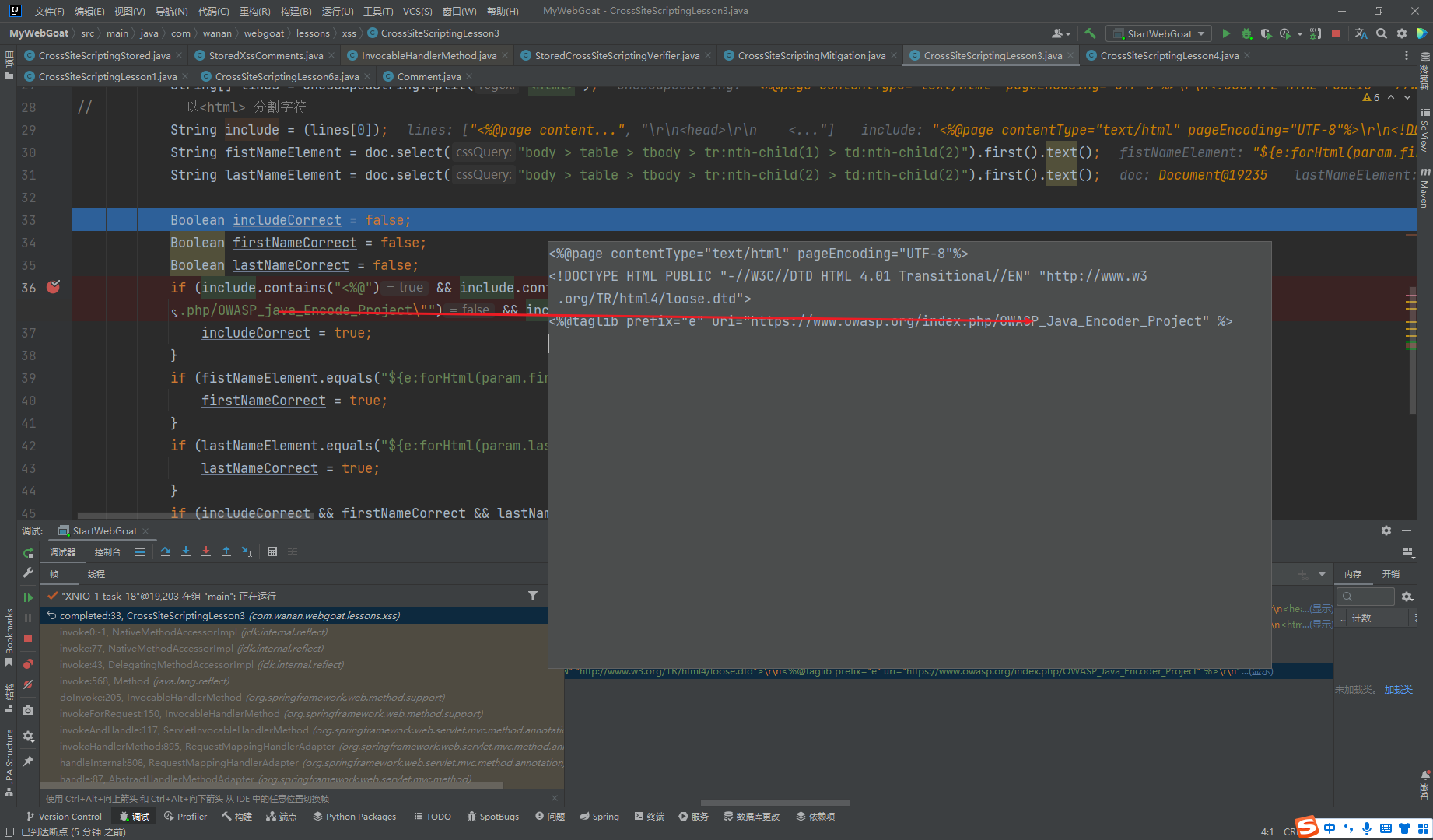This screenshot has width=1433, height=840.
Task: Open user account dropdown in top toolbar
Action: click(1061, 33)
